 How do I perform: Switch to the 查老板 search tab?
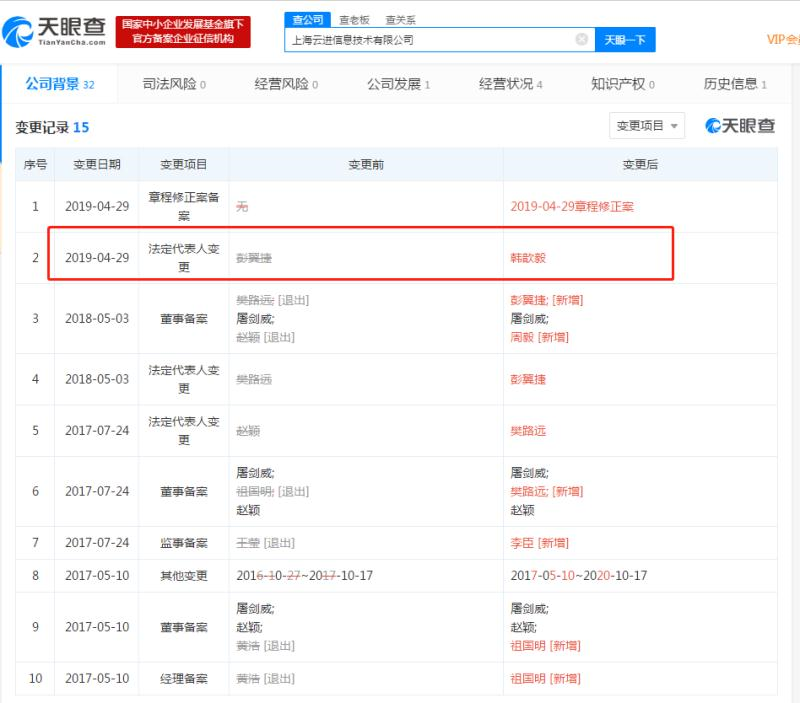(352, 19)
